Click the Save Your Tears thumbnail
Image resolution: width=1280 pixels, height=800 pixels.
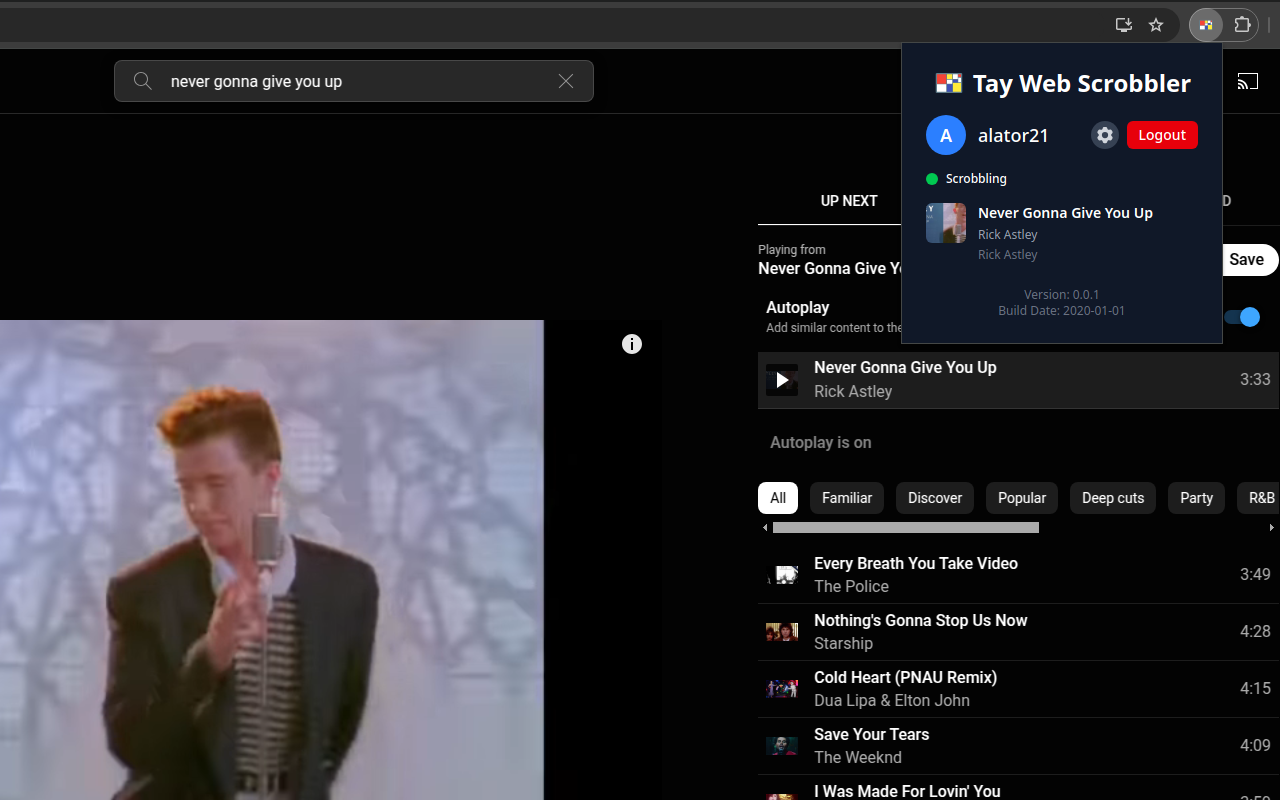[x=782, y=746]
